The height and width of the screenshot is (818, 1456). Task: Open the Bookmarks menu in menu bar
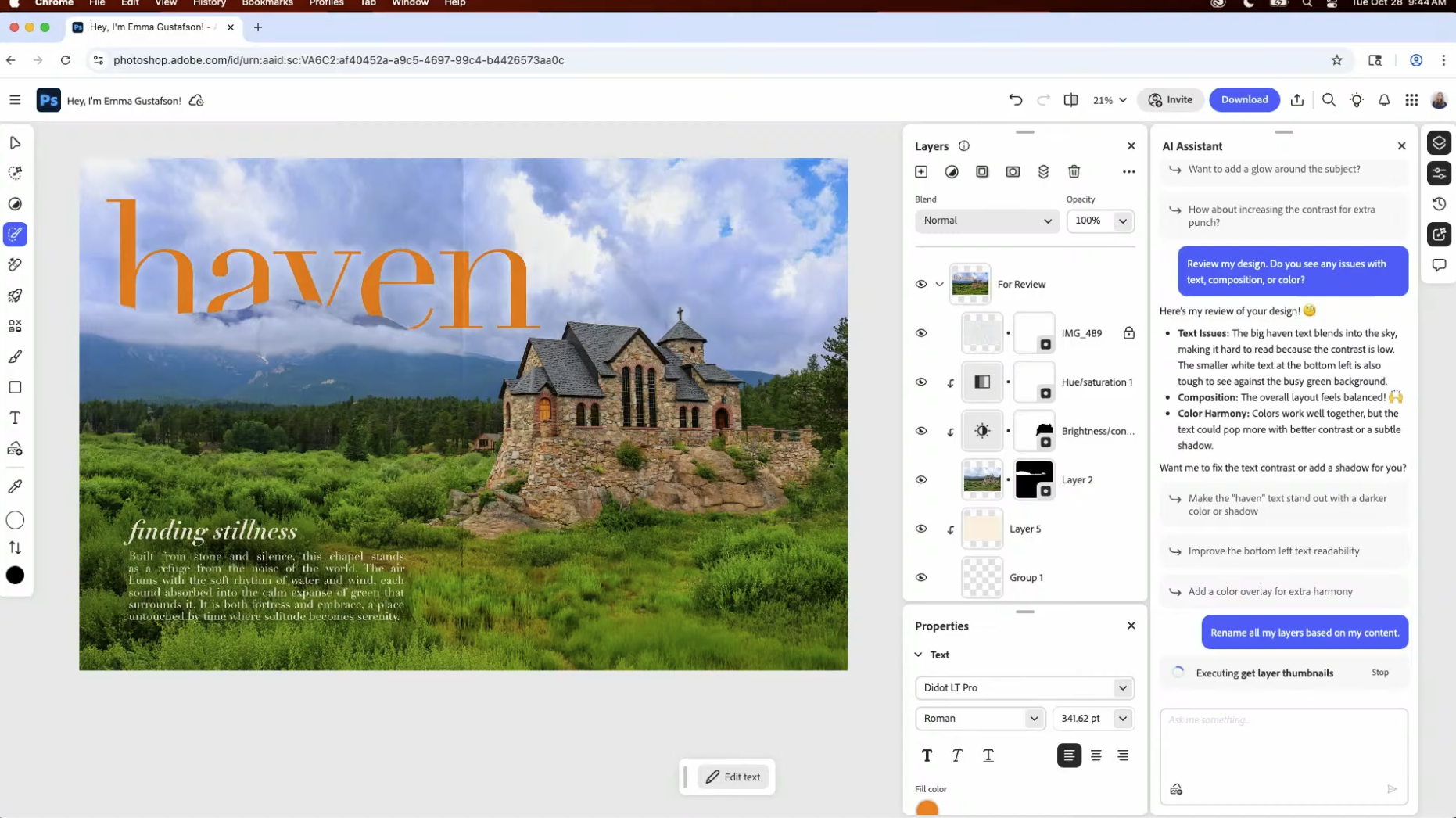pyautogui.click(x=267, y=4)
